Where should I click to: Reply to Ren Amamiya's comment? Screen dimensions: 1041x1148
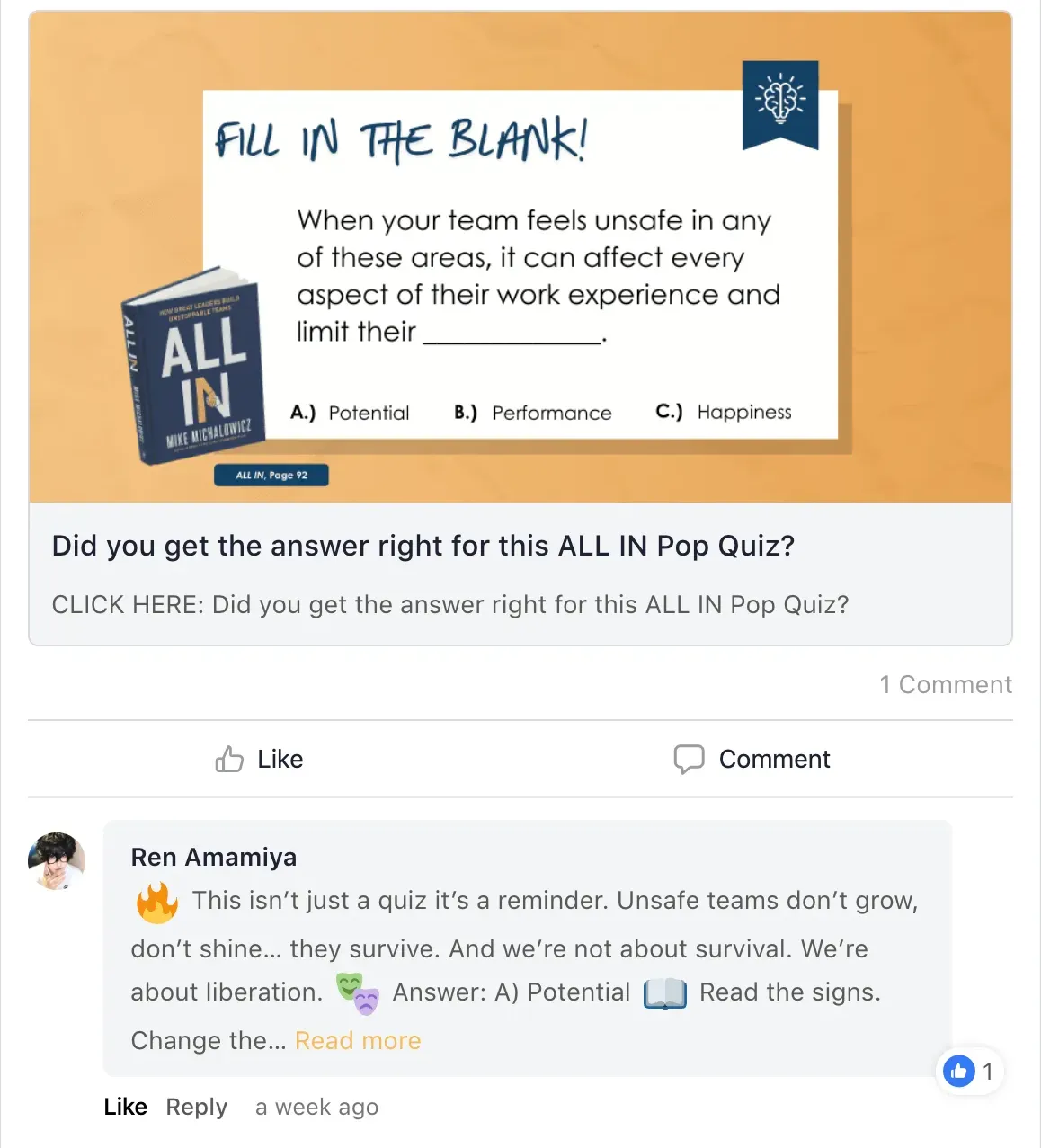point(197,1107)
